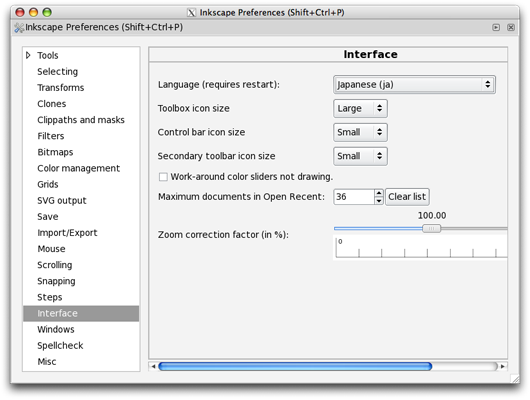
Task: Open the Control bar icon size dropdown
Action: 360,132
